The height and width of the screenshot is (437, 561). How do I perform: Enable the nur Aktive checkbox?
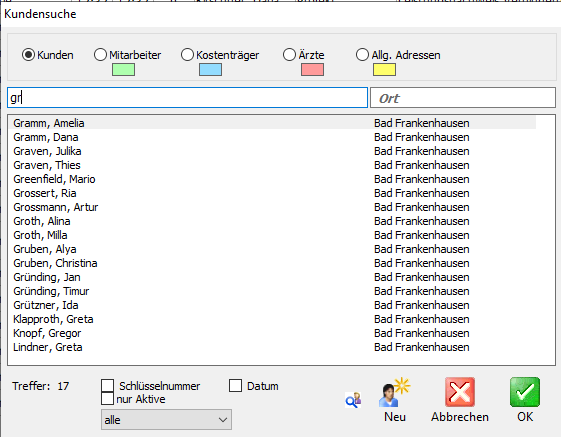tap(107, 398)
